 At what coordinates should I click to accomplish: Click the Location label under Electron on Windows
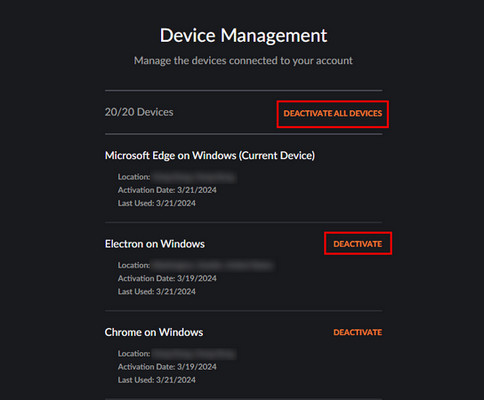[134, 265]
